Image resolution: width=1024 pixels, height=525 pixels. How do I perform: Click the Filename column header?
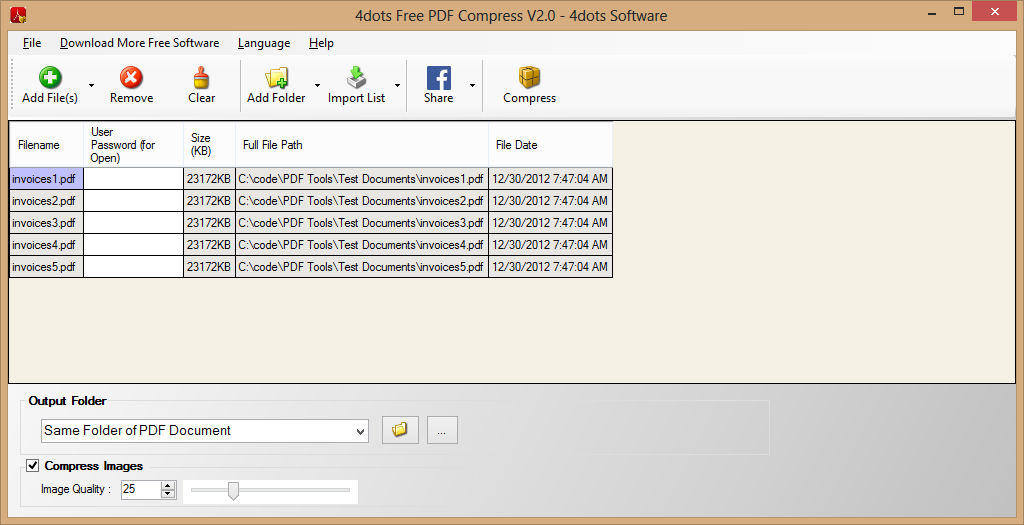tap(46, 145)
